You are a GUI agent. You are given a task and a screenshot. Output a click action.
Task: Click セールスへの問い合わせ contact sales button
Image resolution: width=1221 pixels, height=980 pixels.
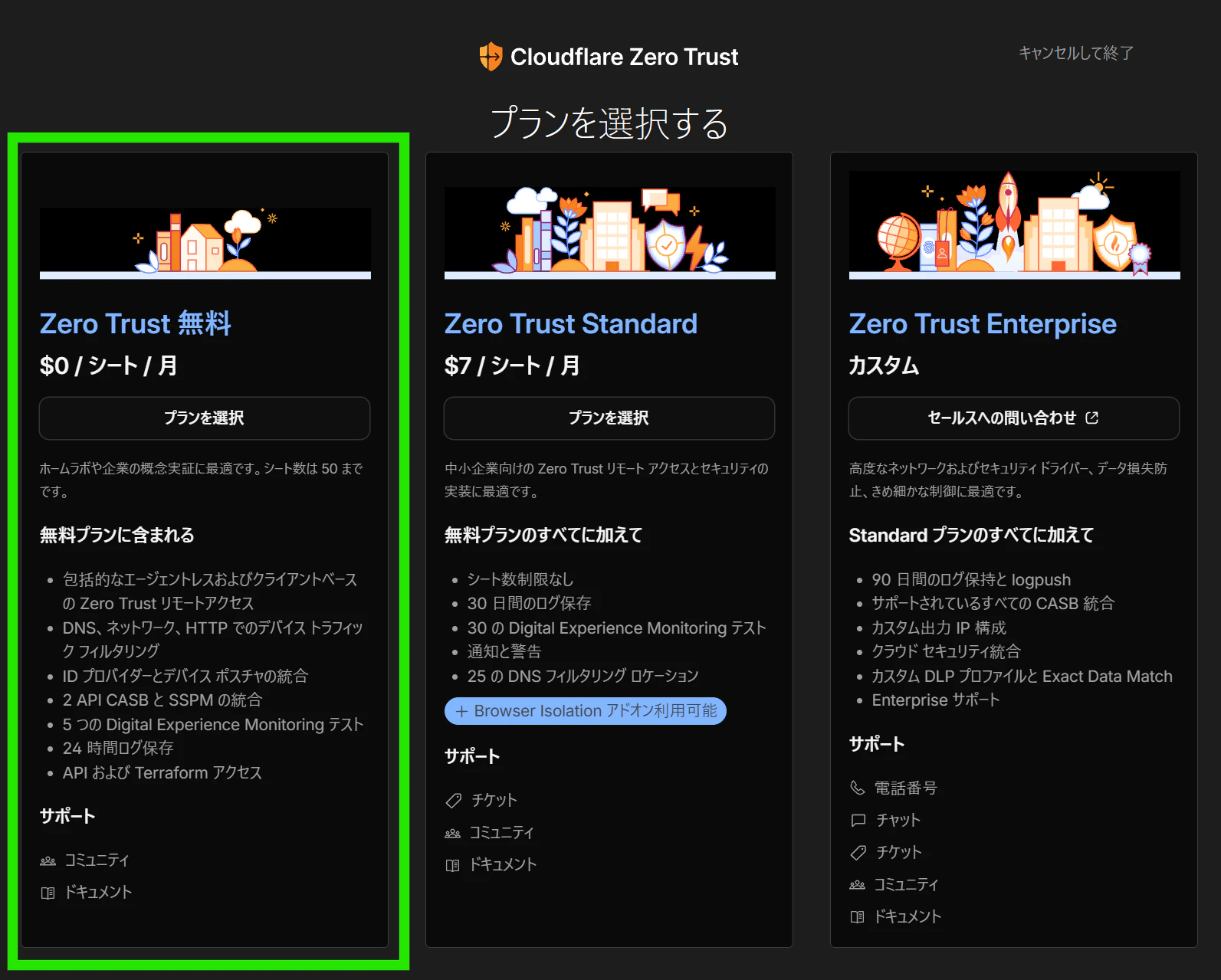[1014, 418]
